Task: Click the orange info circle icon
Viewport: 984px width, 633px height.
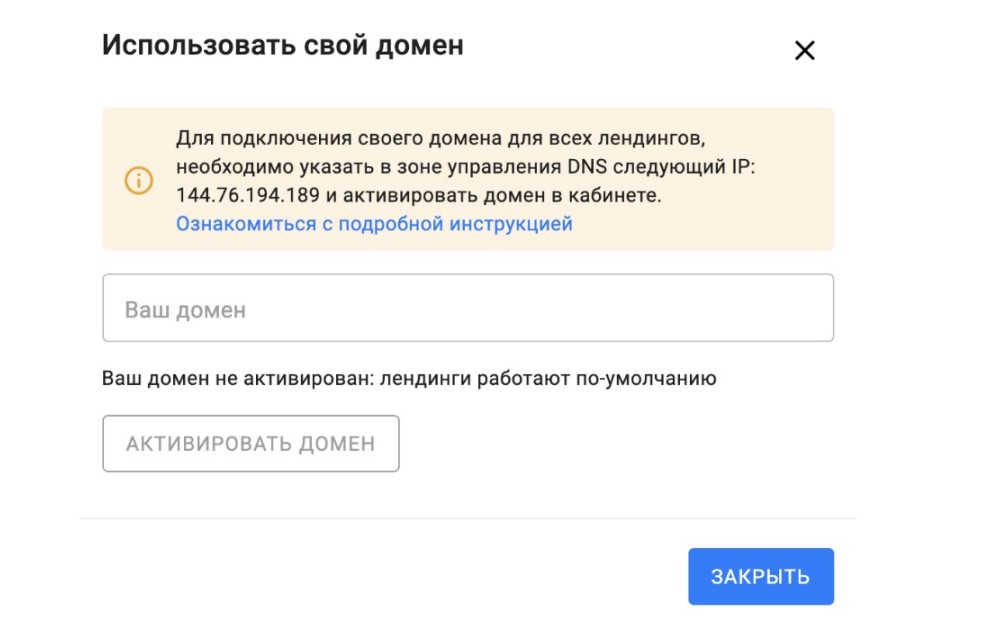Action: [x=138, y=181]
